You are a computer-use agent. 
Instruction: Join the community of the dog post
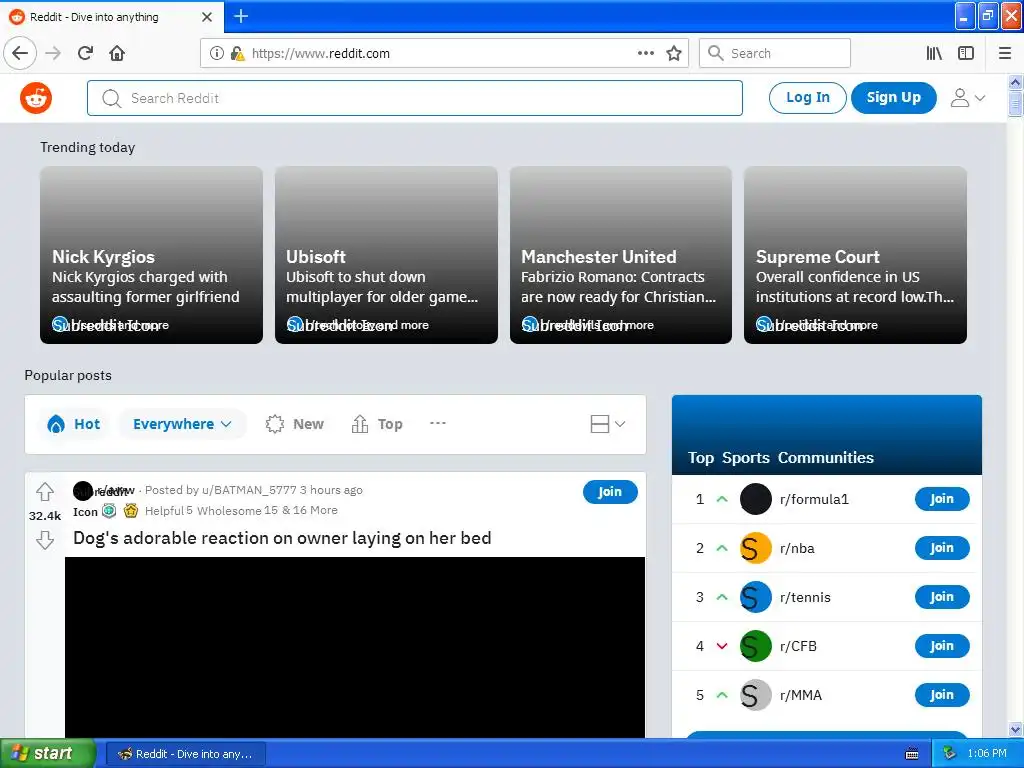point(610,492)
